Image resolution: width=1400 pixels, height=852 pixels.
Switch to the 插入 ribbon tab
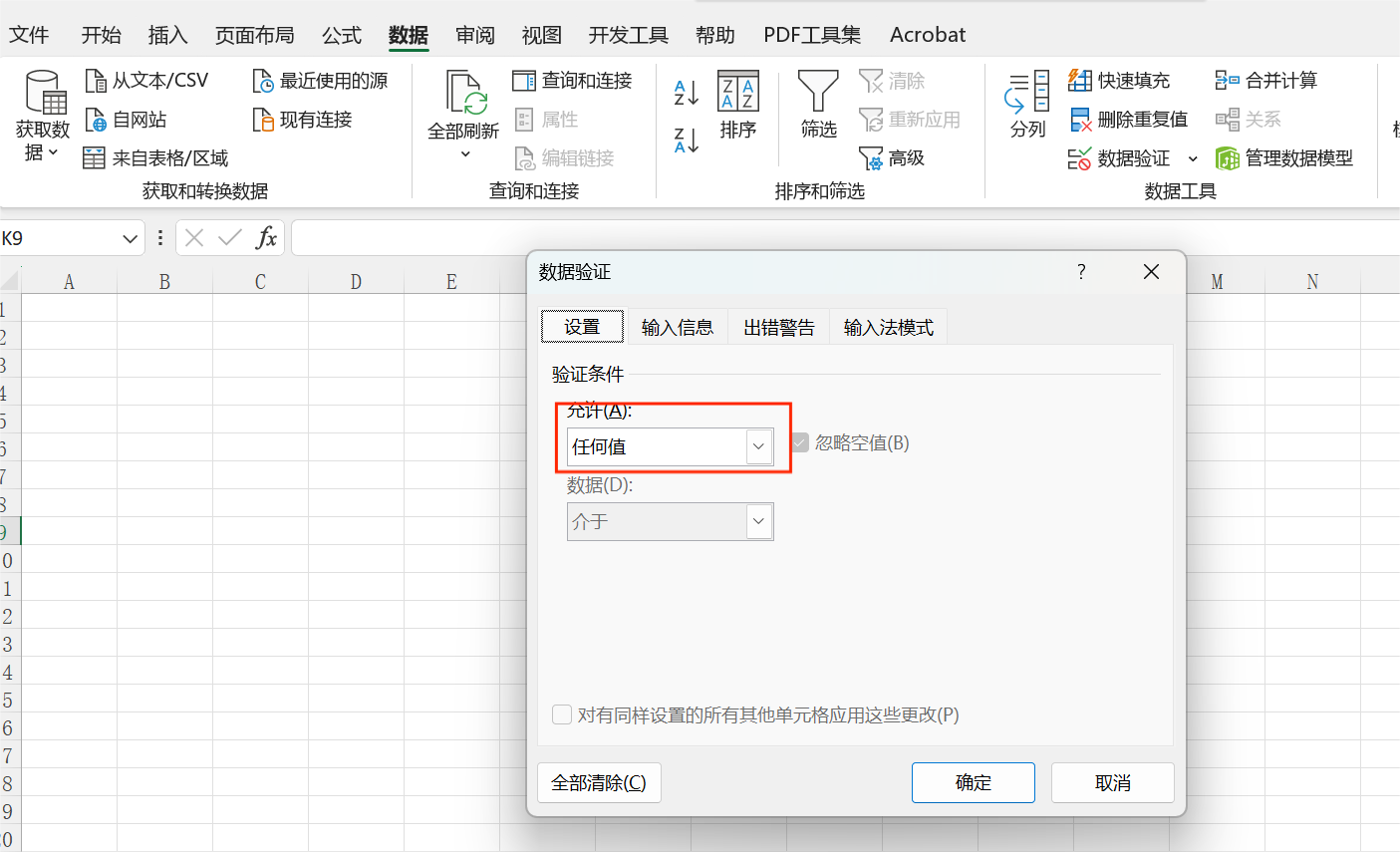click(167, 35)
